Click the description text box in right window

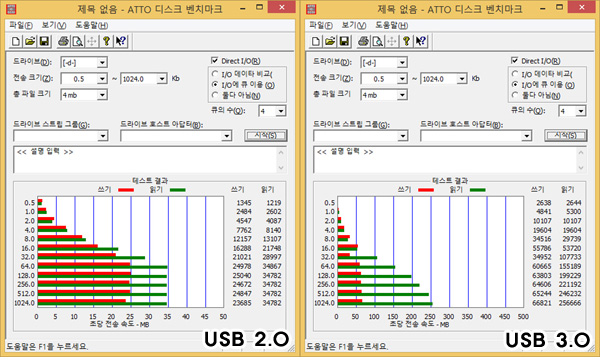pyautogui.click(x=450, y=159)
